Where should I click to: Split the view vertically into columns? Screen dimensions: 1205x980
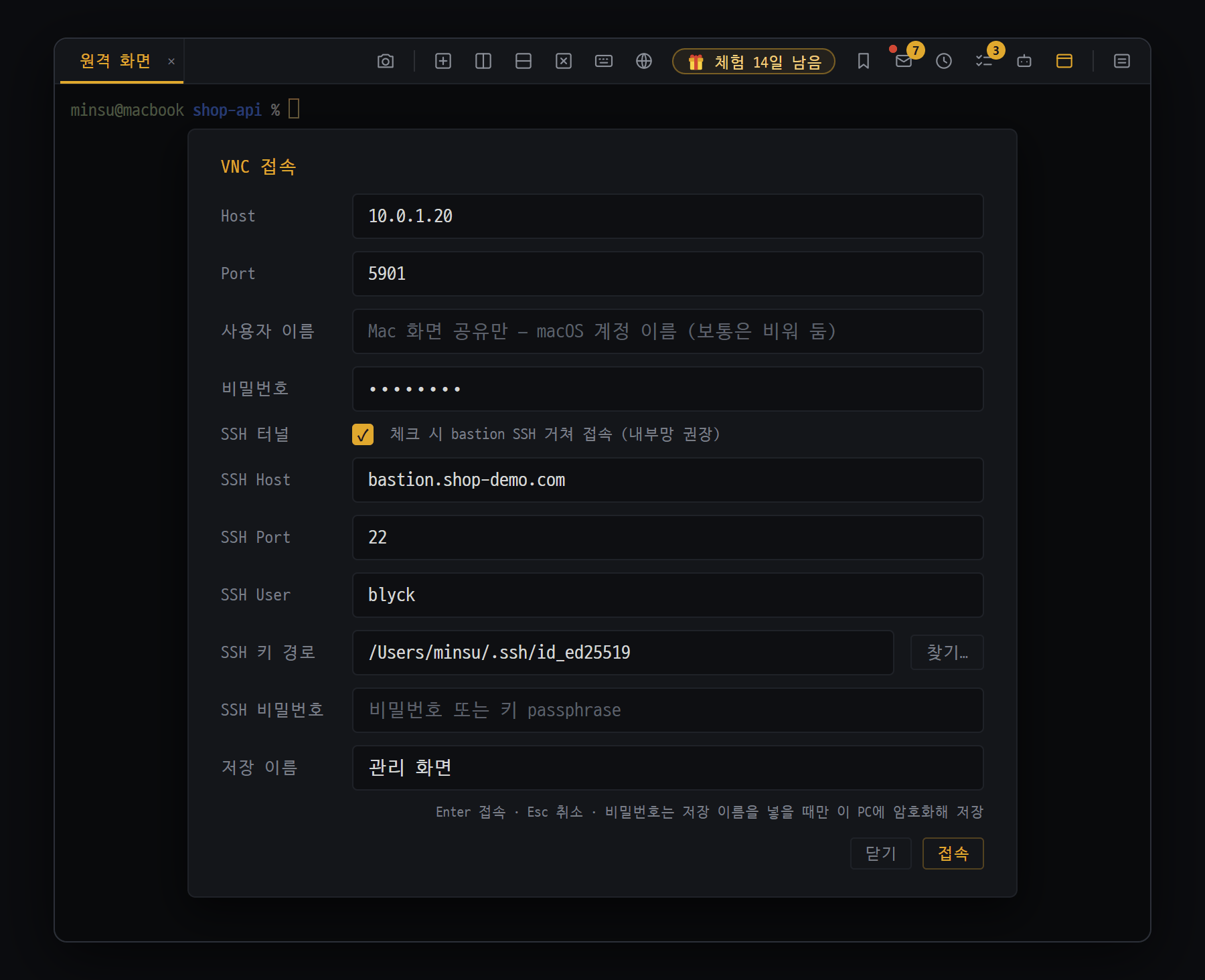point(483,62)
